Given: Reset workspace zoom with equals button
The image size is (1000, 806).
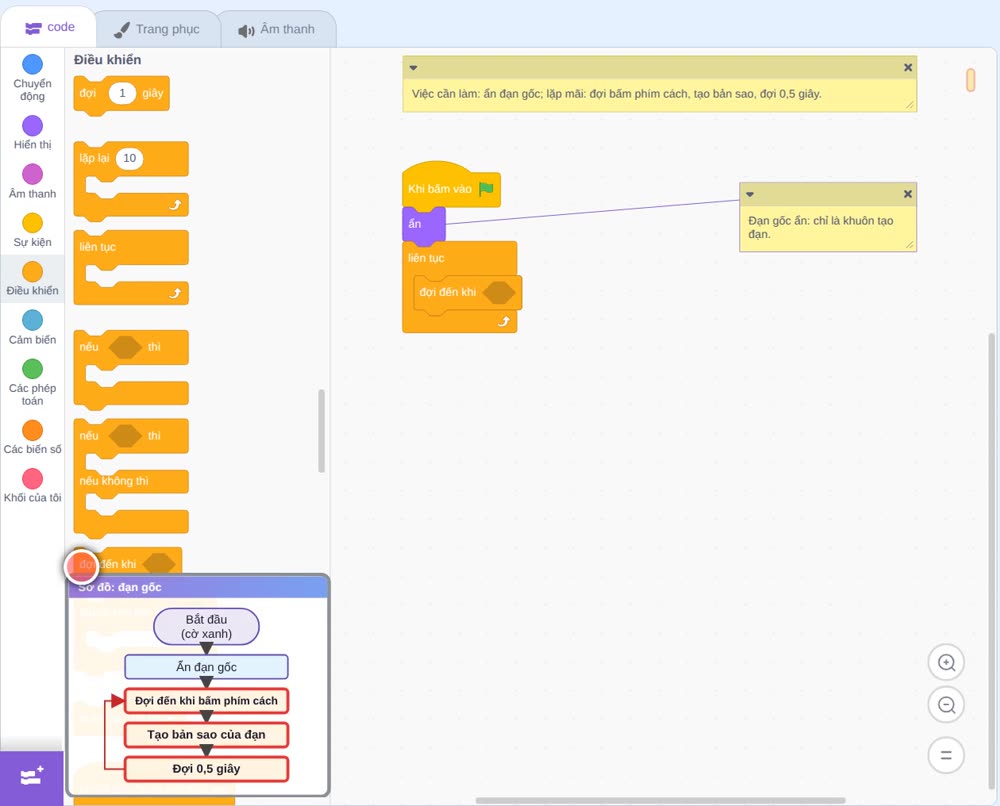Looking at the screenshot, I should point(946,755).
